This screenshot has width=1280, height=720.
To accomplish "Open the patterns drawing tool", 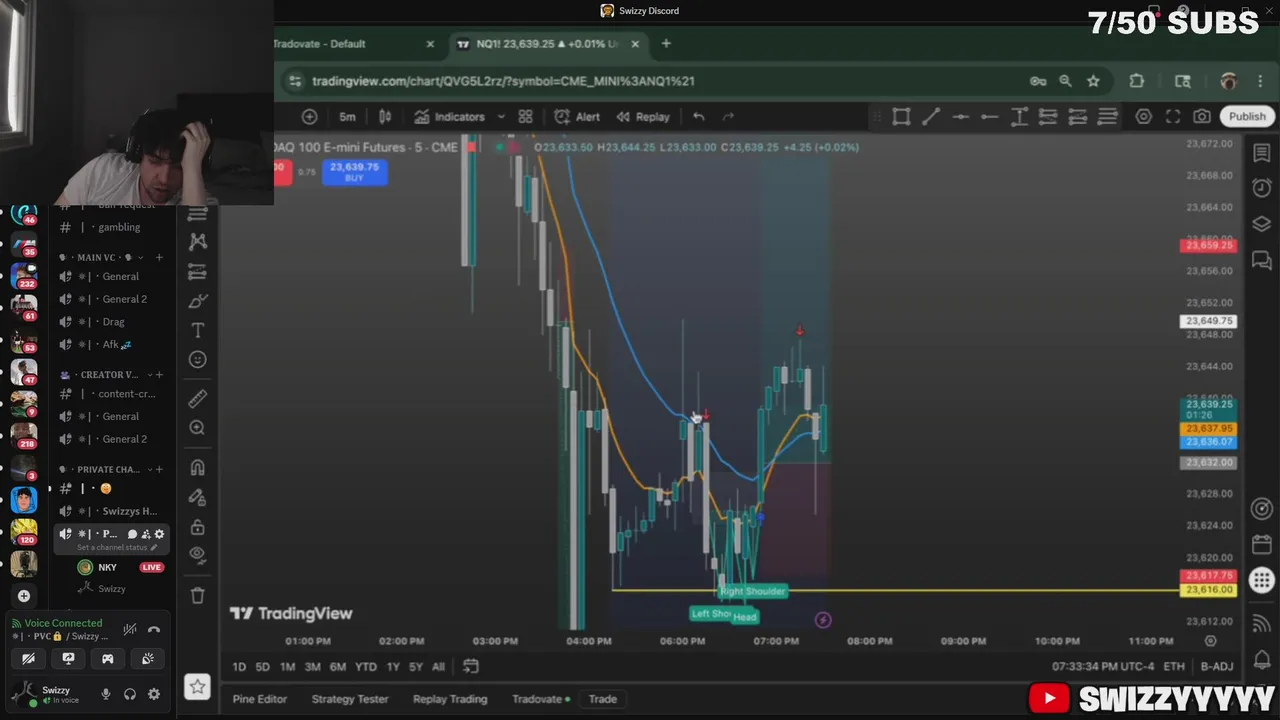I will [197, 242].
